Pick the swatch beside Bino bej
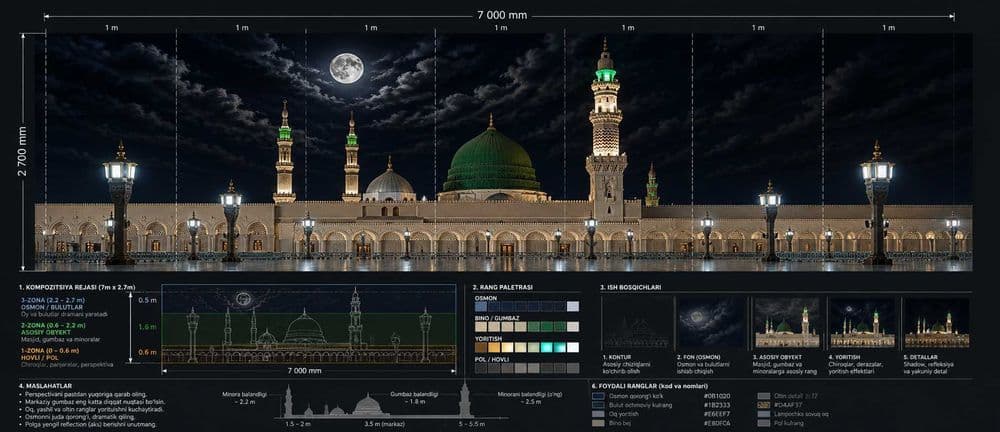 598,422
